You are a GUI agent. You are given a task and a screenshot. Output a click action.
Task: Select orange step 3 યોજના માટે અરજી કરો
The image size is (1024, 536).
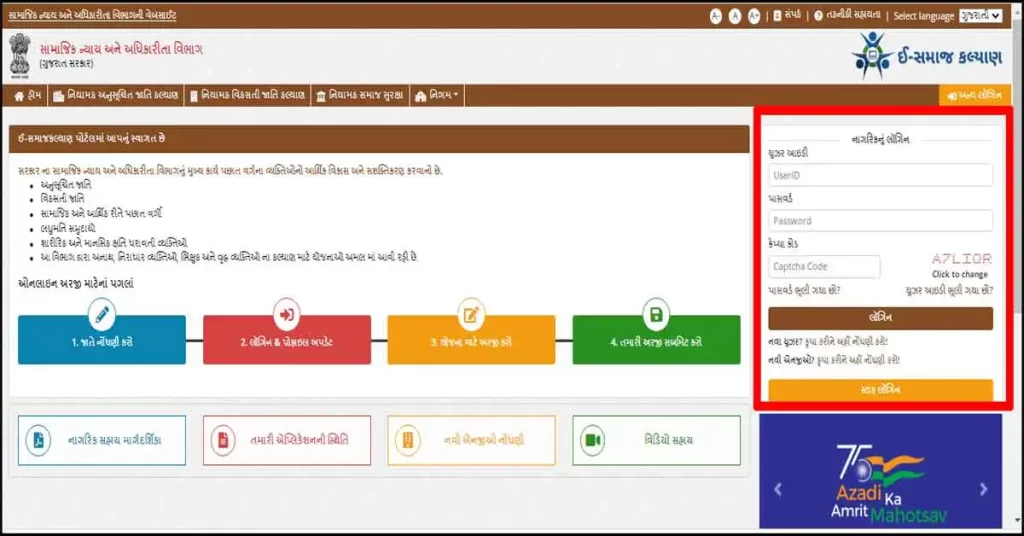[x=471, y=340]
